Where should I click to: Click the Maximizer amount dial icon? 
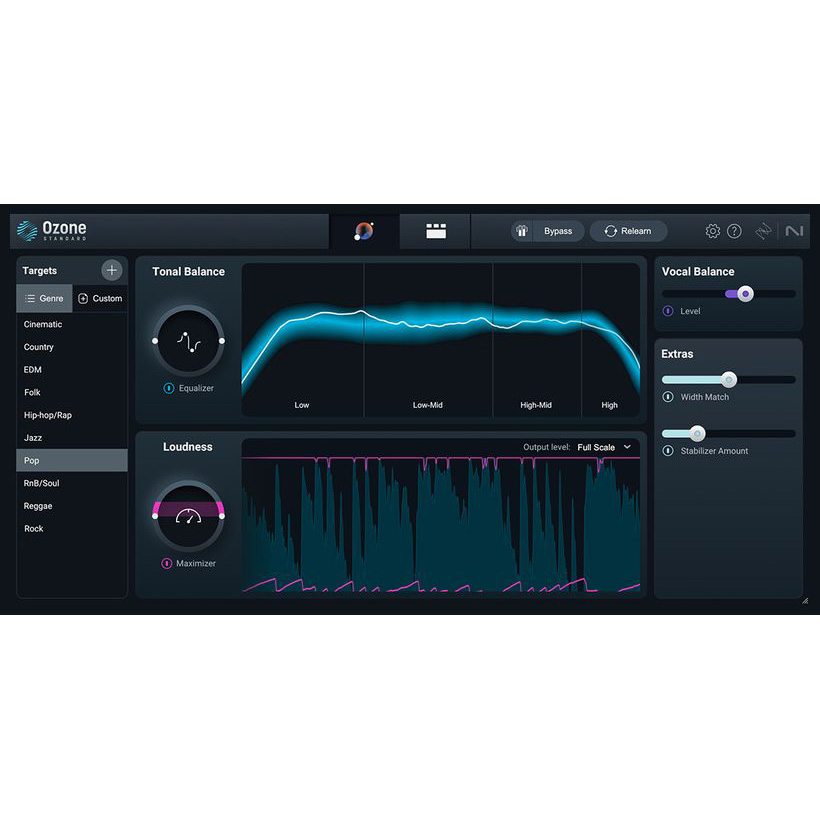[x=188, y=516]
